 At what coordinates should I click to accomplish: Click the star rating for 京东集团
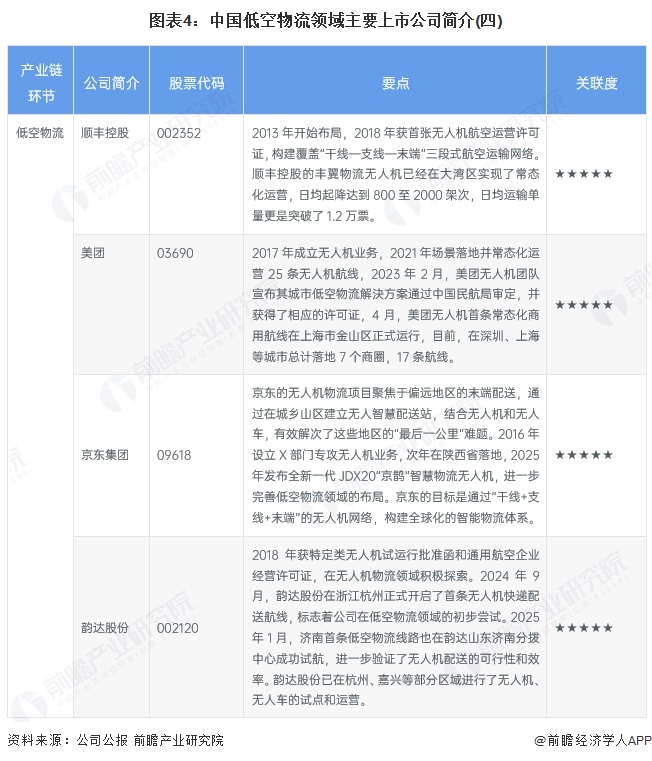[x=584, y=455]
